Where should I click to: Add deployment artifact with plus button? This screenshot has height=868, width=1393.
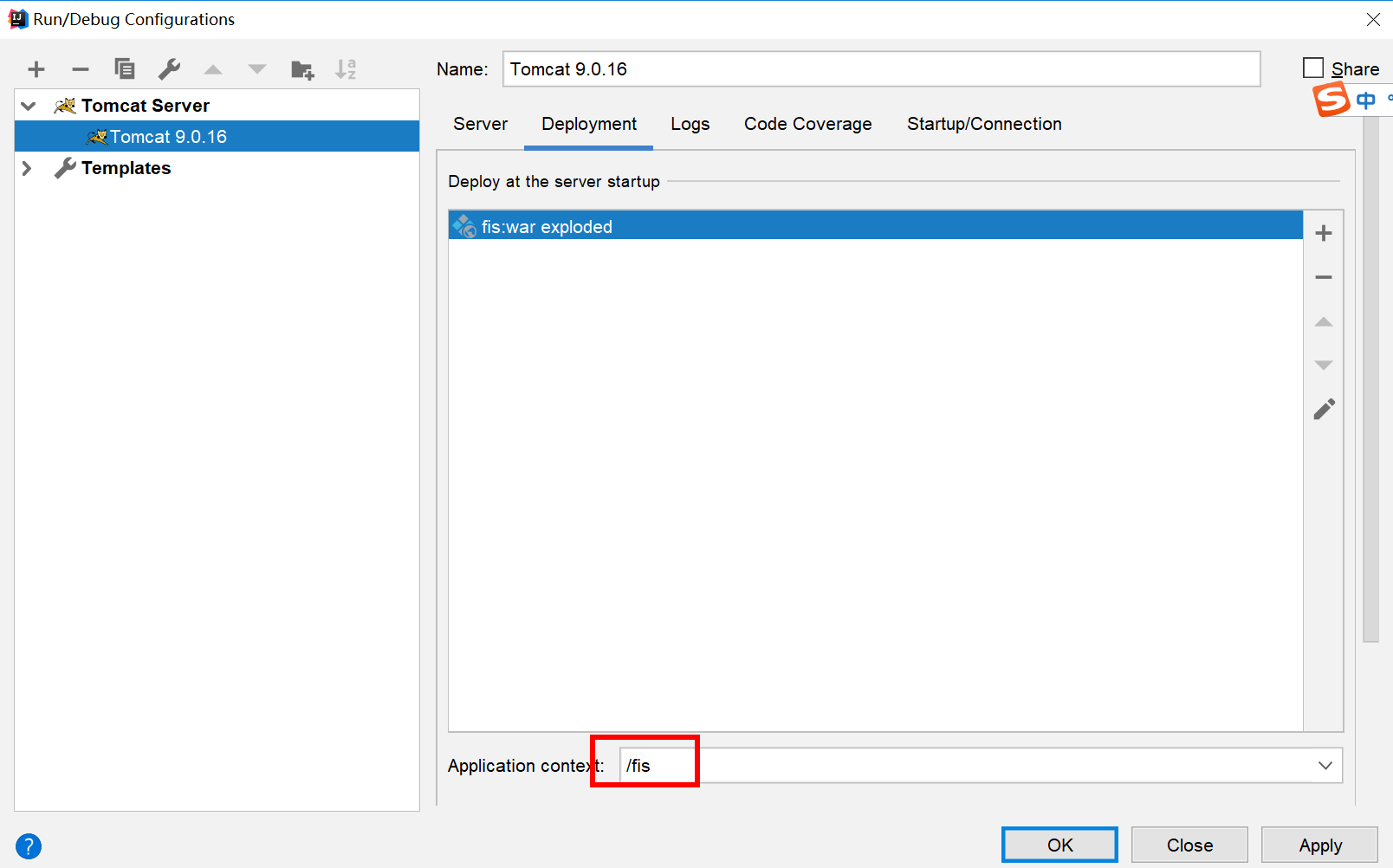1324,233
